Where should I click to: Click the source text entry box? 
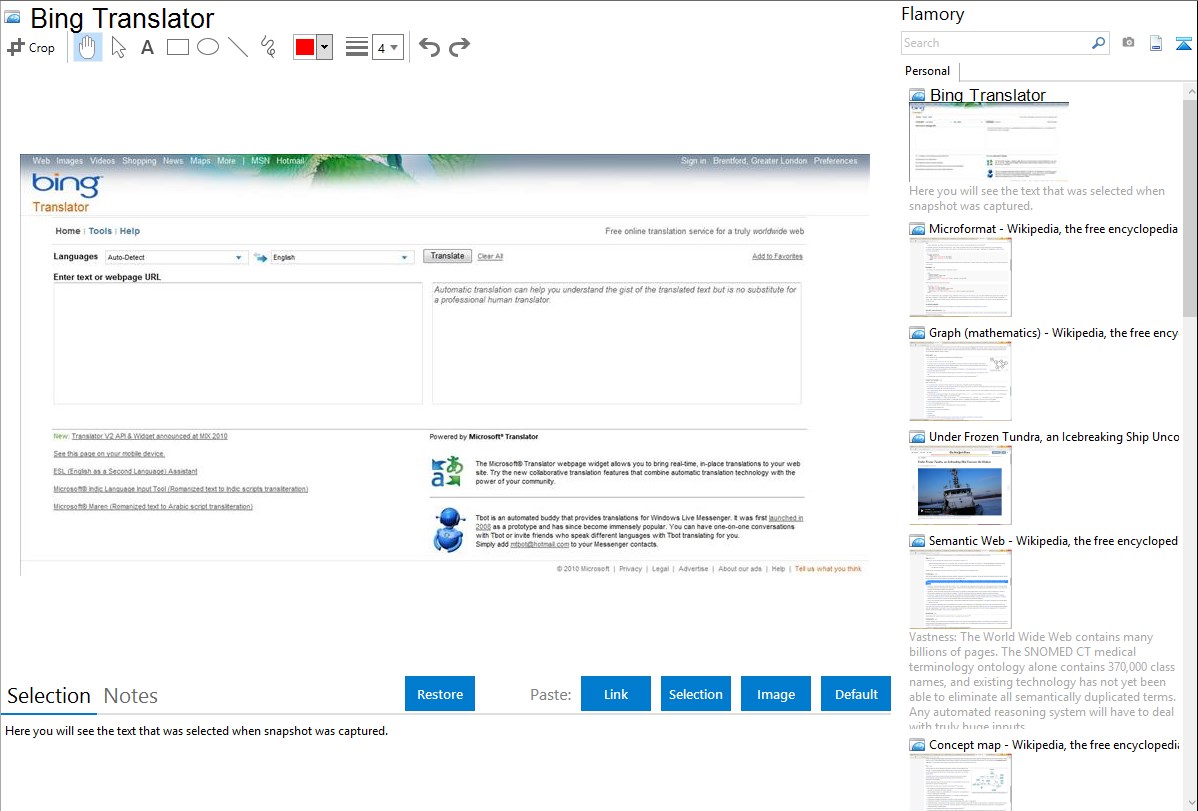pyautogui.click(x=238, y=343)
